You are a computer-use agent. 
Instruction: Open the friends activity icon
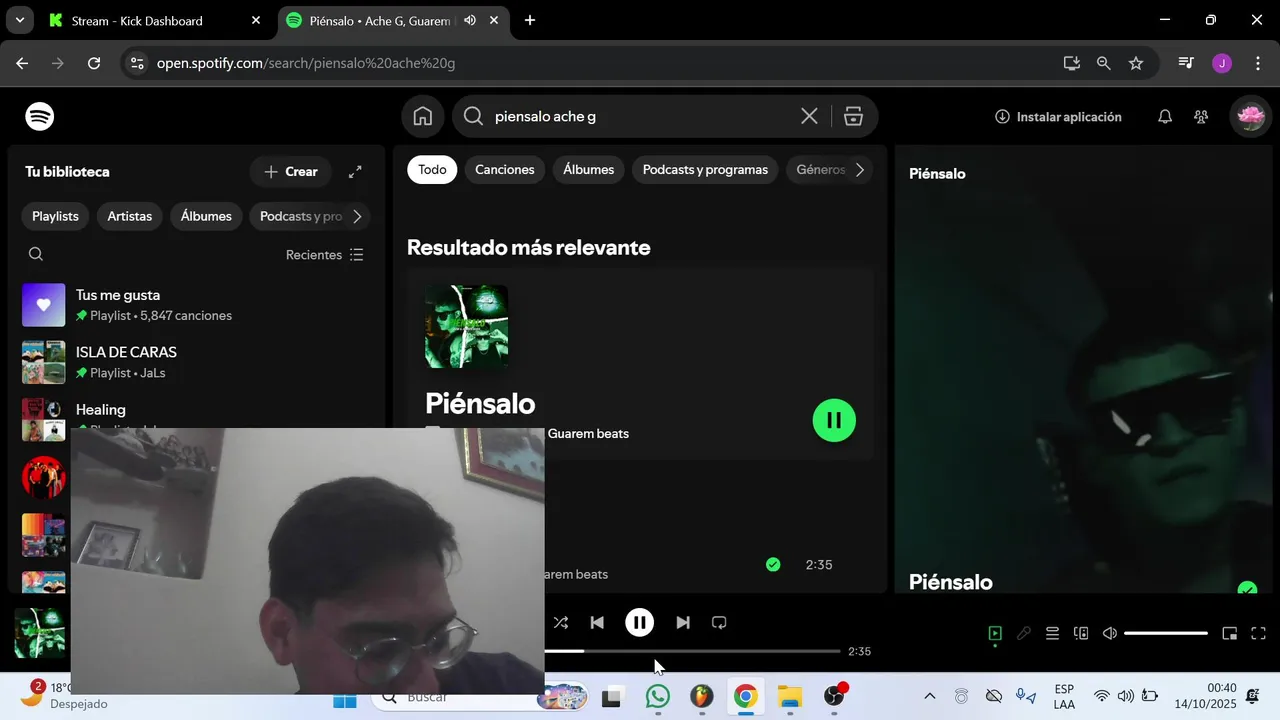[x=1201, y=117]
